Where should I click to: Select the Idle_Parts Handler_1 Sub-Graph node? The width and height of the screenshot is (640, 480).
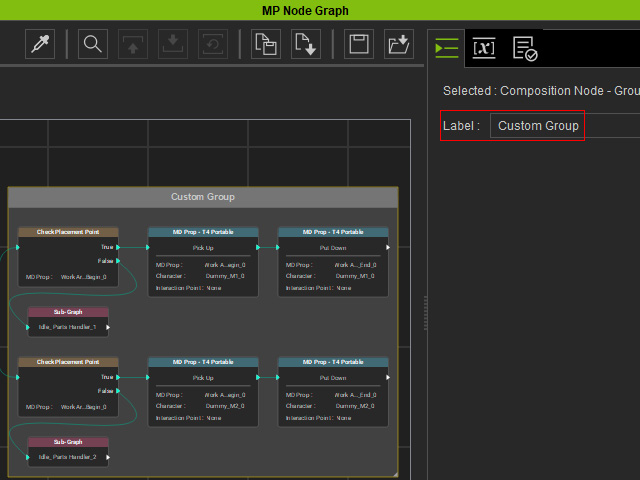[68, 322]
